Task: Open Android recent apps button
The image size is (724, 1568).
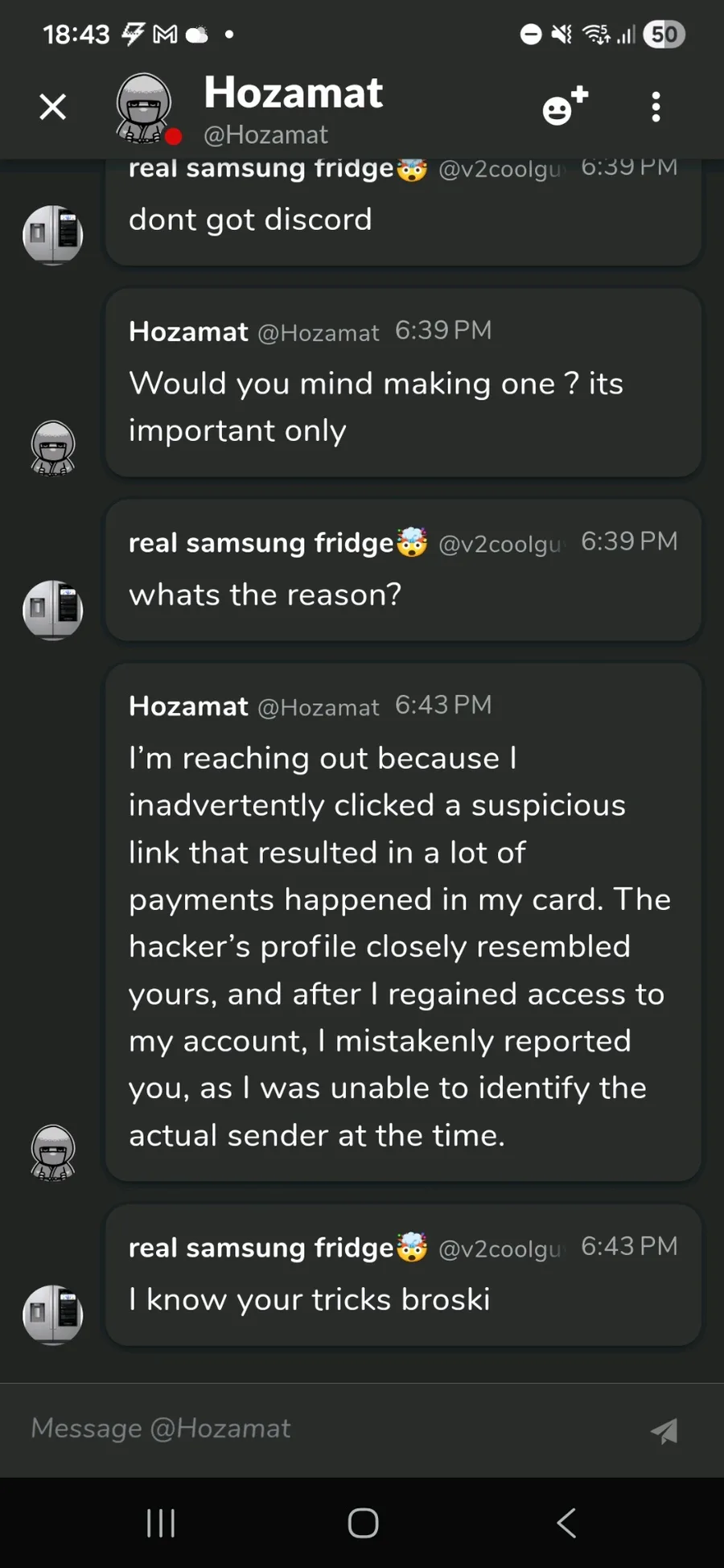Action: 161,1523
